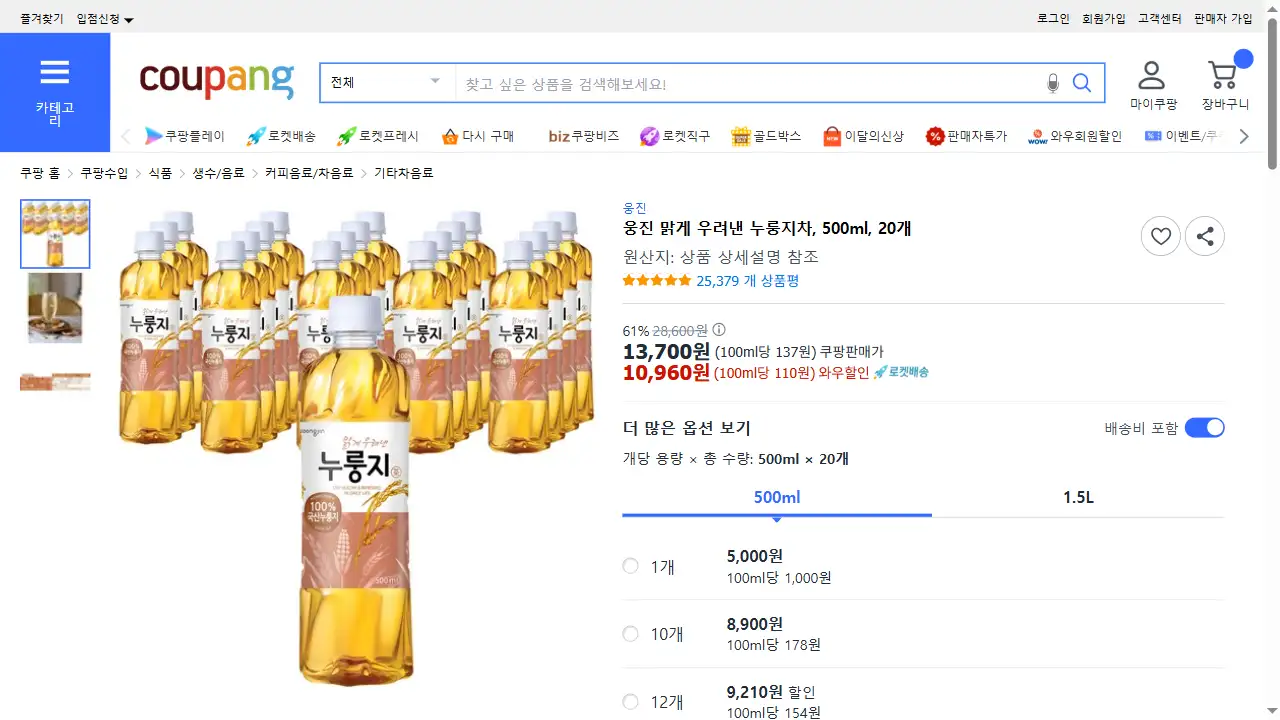Select the first bottle pack thumbnail
This screenshot has height=720, width=1280.
point(55,234)
